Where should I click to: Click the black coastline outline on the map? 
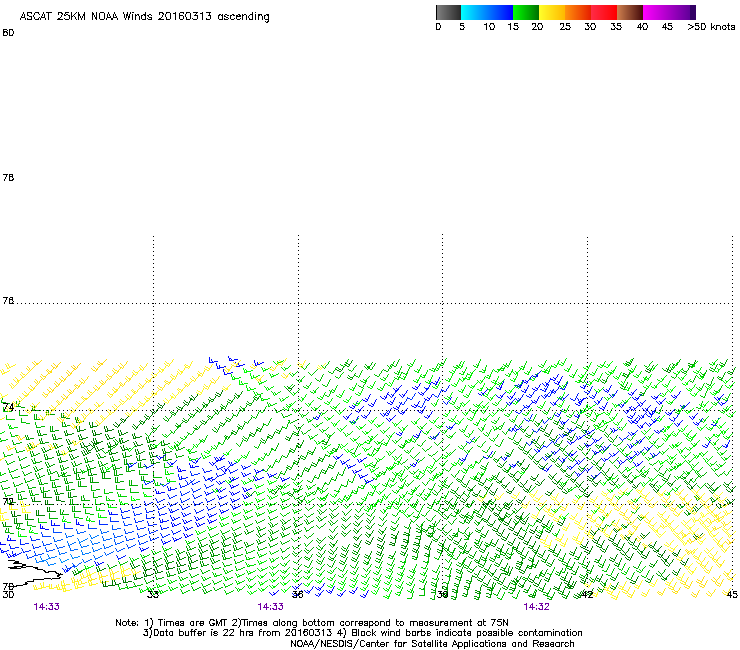click(x=34, y=574)
